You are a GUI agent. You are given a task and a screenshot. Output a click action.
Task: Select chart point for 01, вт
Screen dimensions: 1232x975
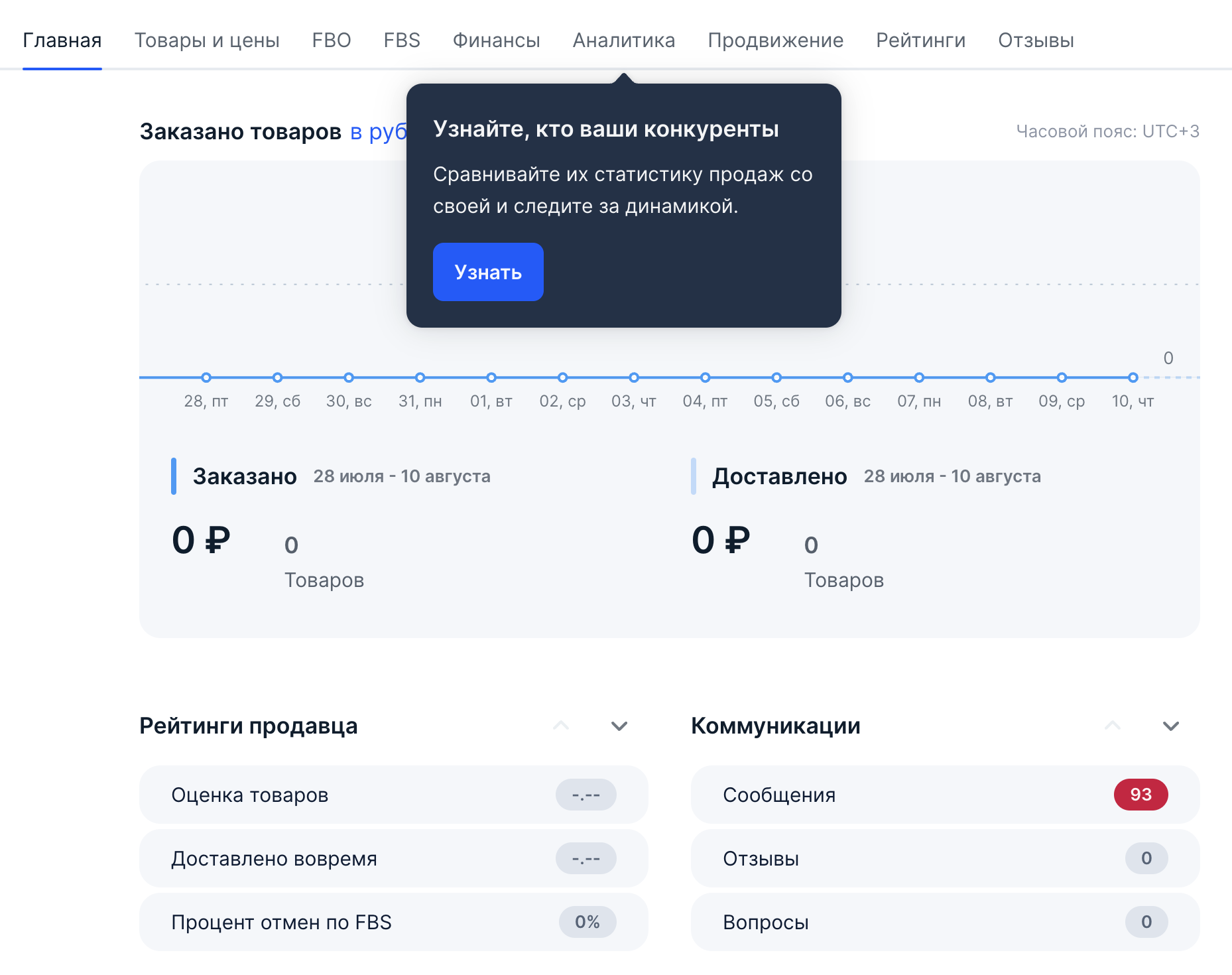pos(491,377)
